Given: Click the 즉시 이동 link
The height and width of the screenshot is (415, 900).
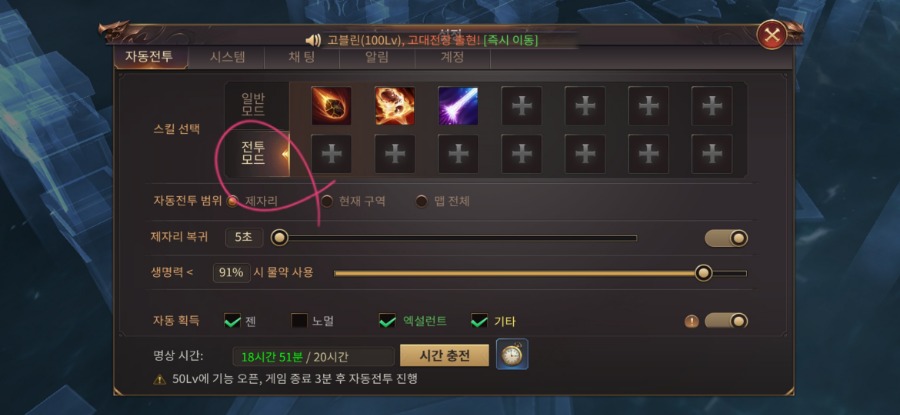Looking at the screenshot, I should 511,40.
